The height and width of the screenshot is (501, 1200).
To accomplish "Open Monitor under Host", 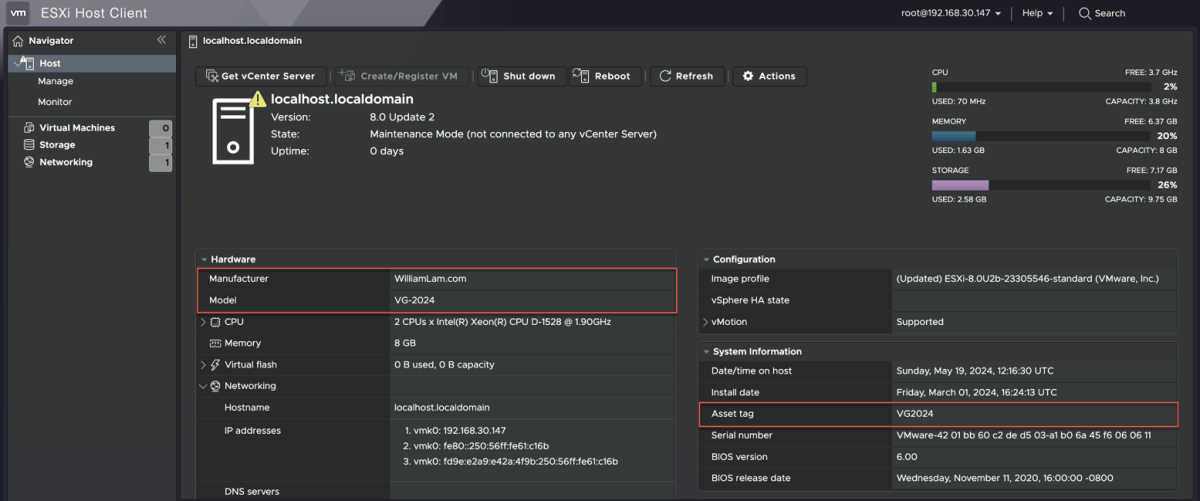I will pyautogui.click(x=55, y=102).
